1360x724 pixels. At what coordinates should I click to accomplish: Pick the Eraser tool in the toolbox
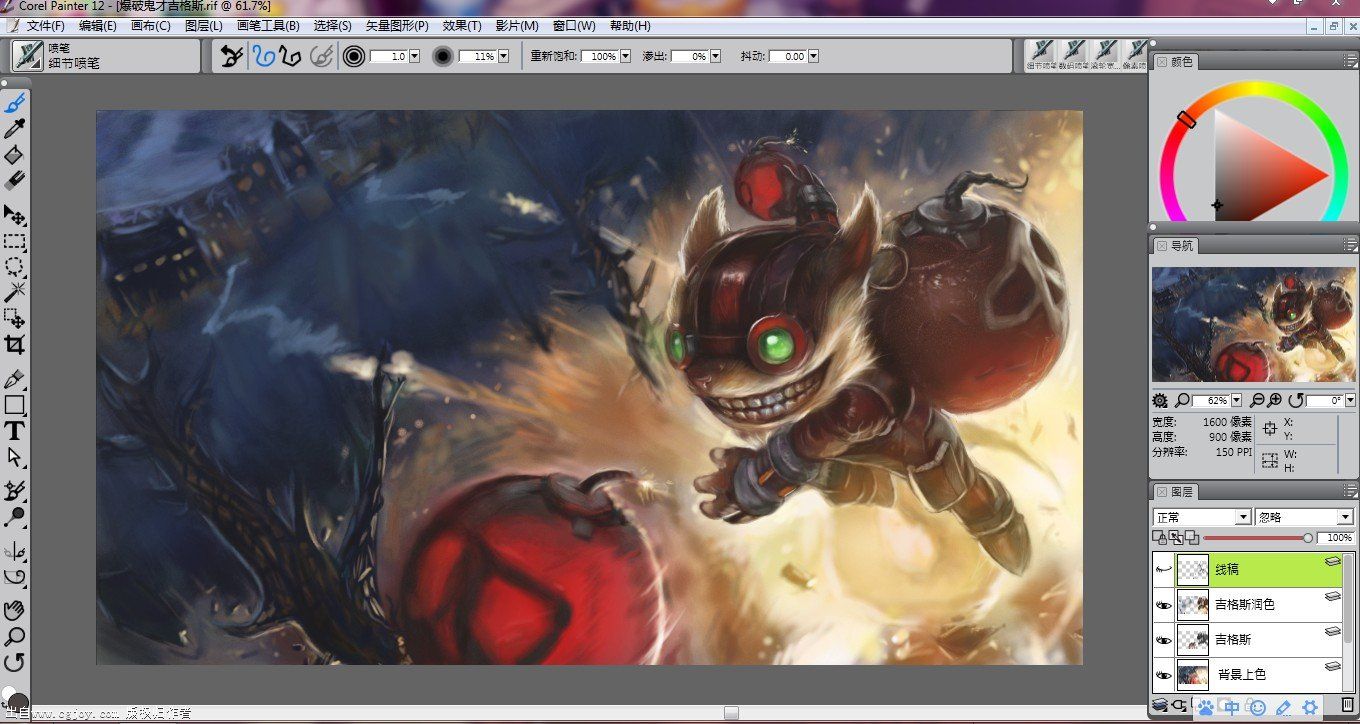(x=14, y=180)
